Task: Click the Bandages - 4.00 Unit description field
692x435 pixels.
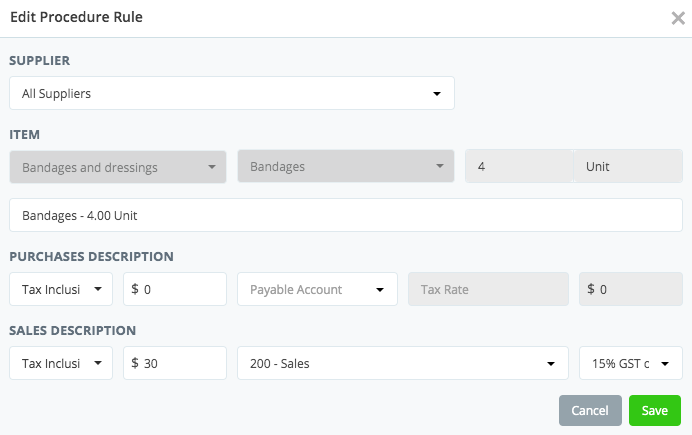Action: [345, 215]
